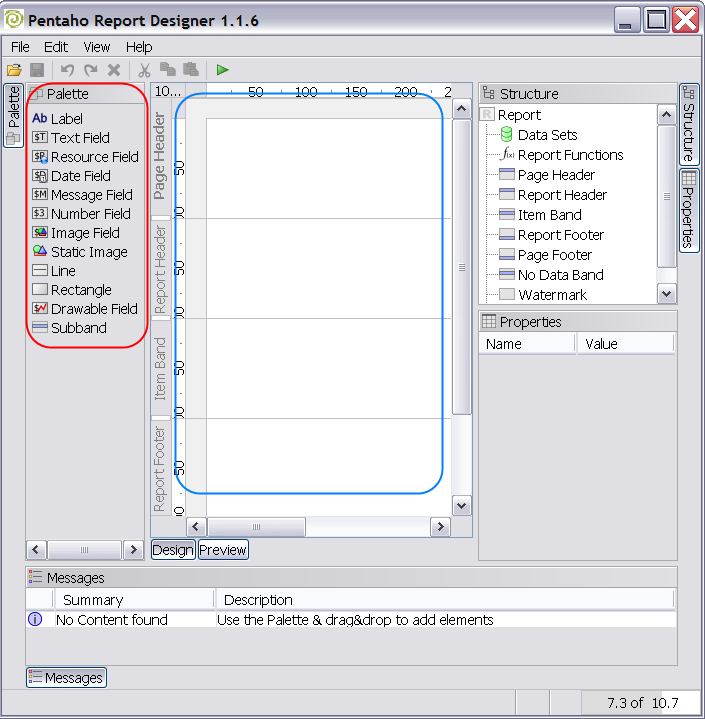Toggle the Palette side panel tab
The height and width of the screenshot is (719, 705).
click(14, 115)
